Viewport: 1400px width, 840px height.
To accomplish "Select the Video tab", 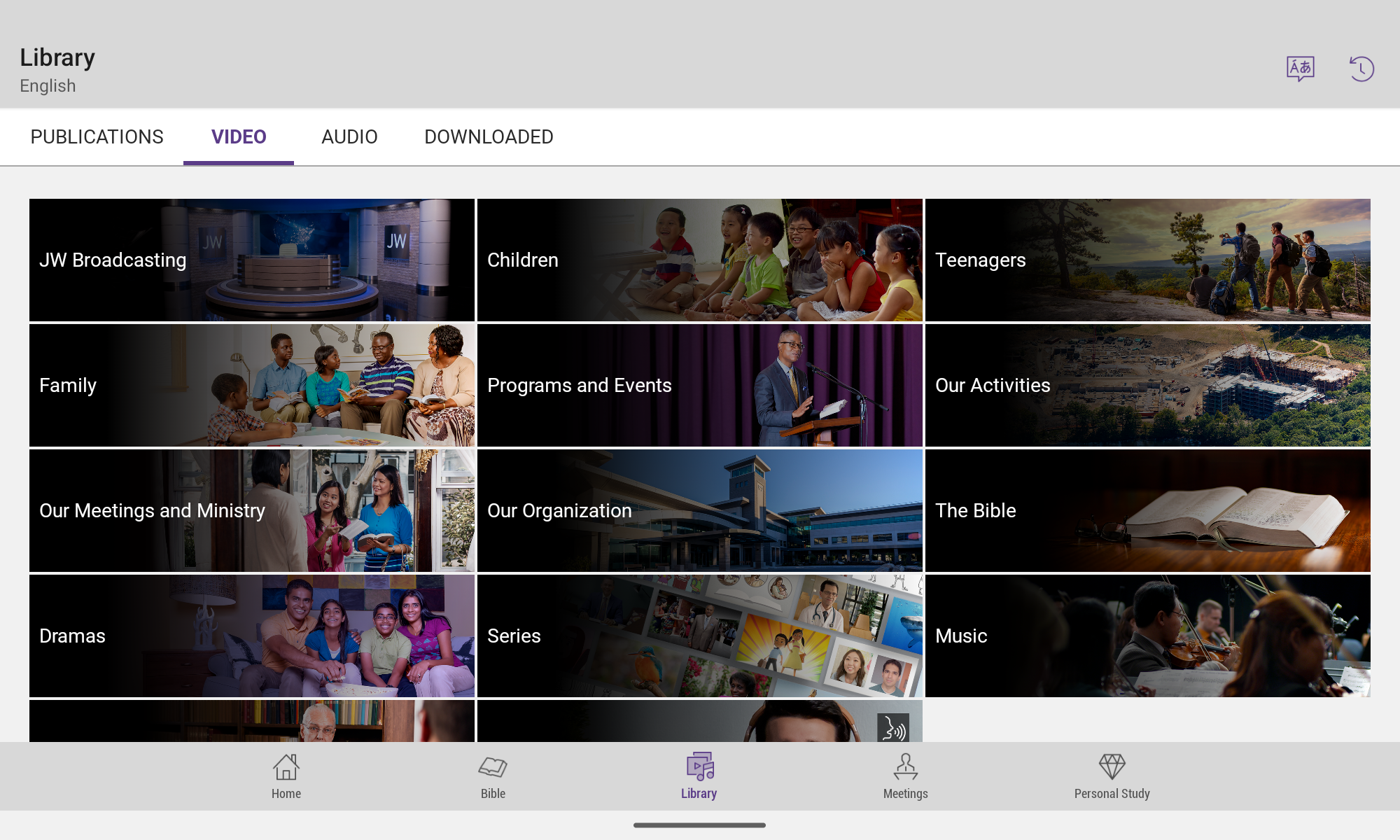I will coord(239,137).
